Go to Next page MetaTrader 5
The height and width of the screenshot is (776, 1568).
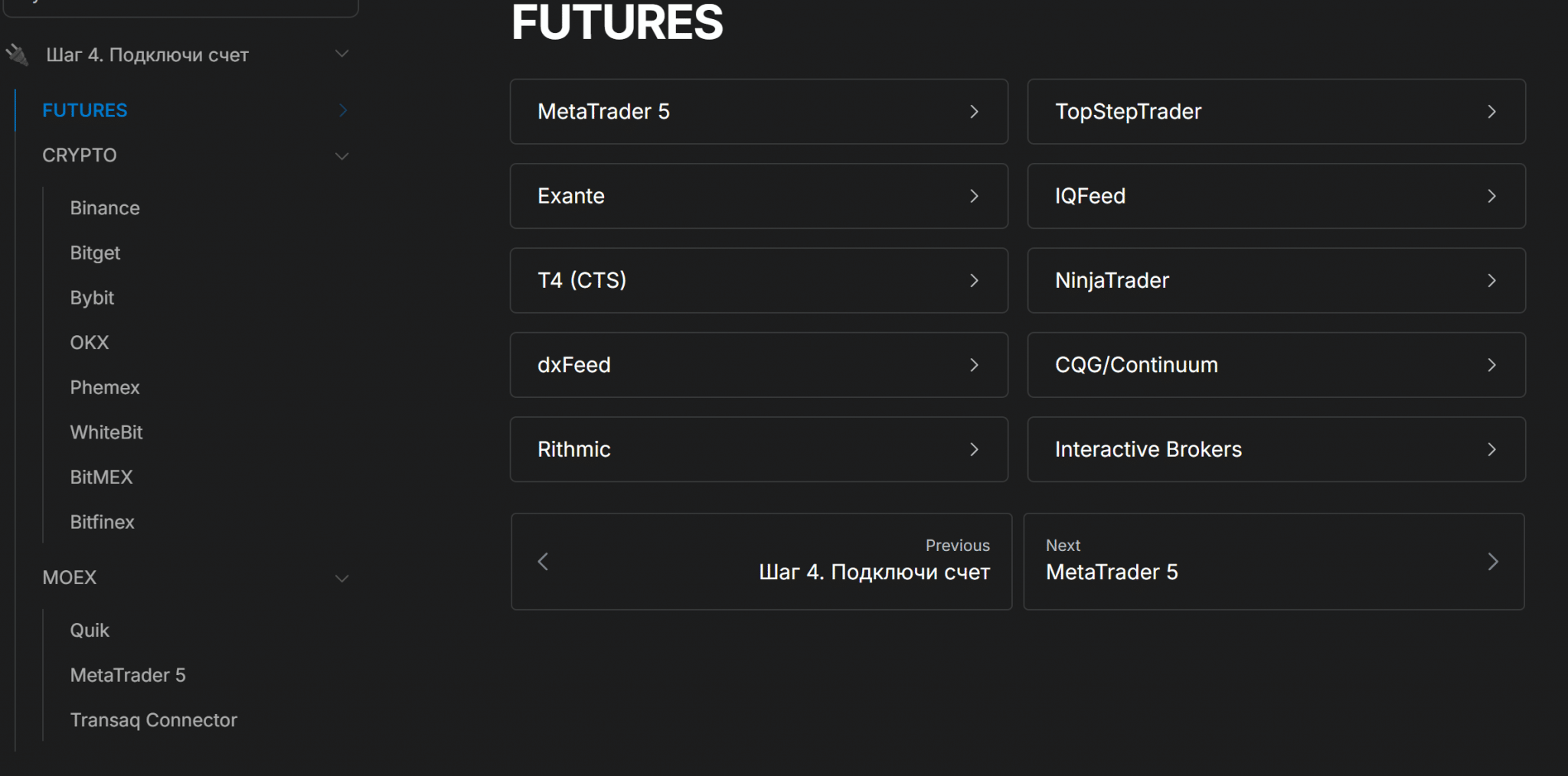pyautogui.click(x=1273, y=562)
